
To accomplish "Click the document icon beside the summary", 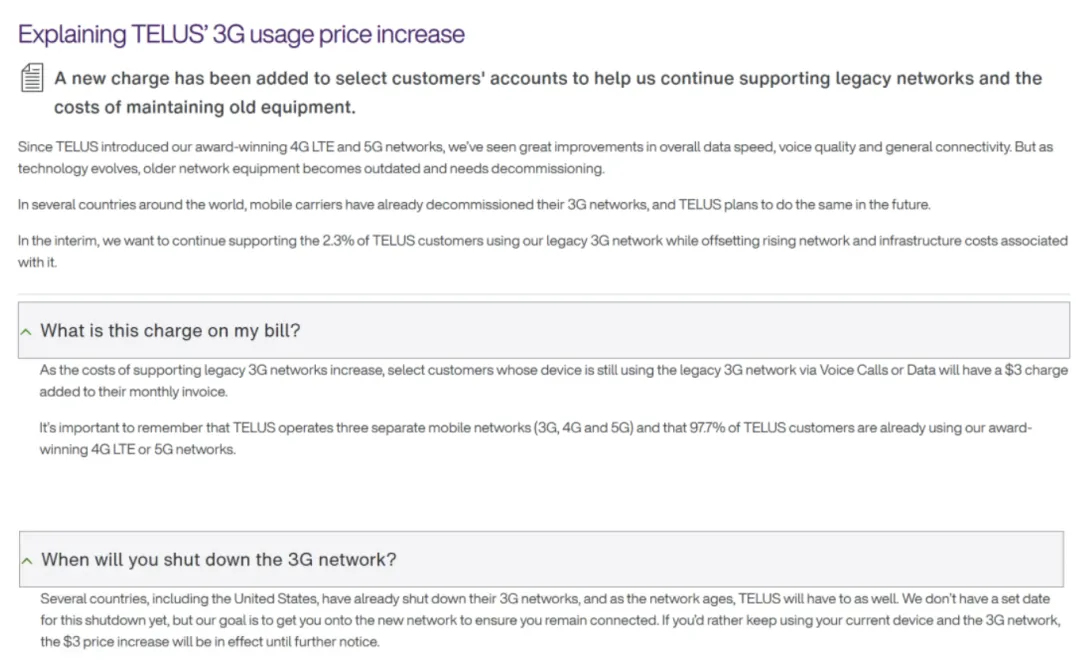I will pos(32,77).
